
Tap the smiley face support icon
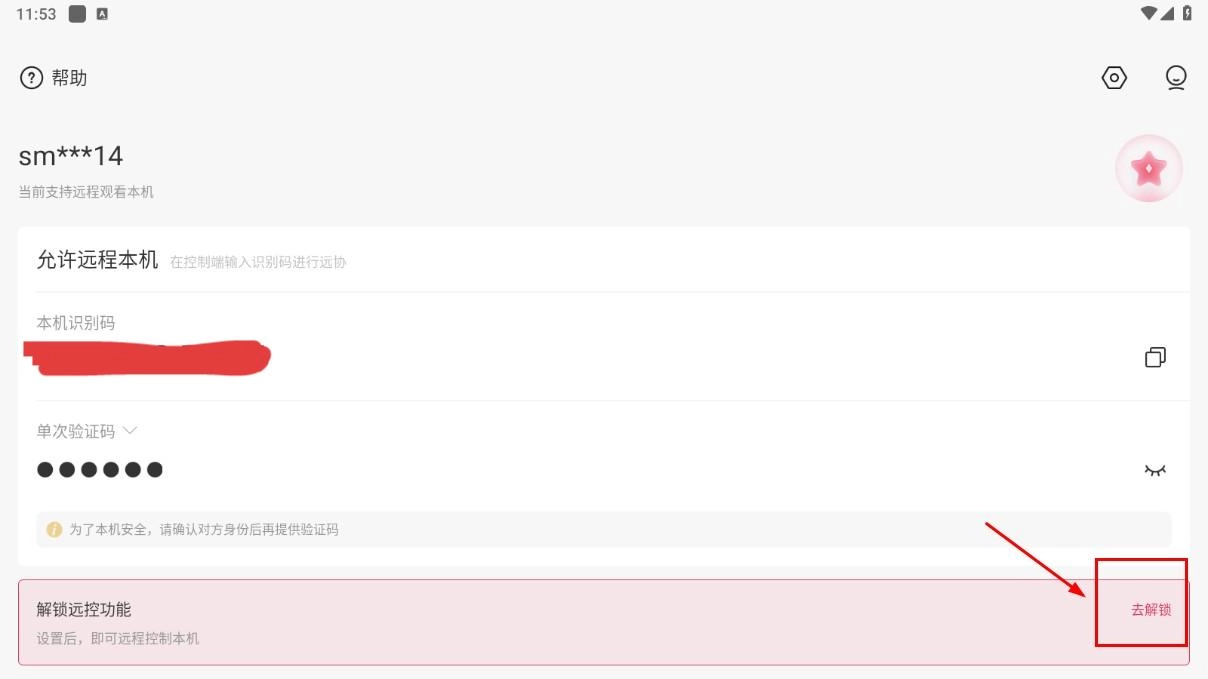[x=1176, y=78]
